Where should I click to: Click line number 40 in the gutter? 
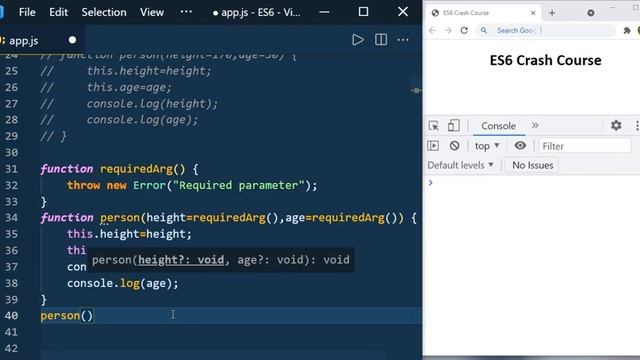(11, 316)
